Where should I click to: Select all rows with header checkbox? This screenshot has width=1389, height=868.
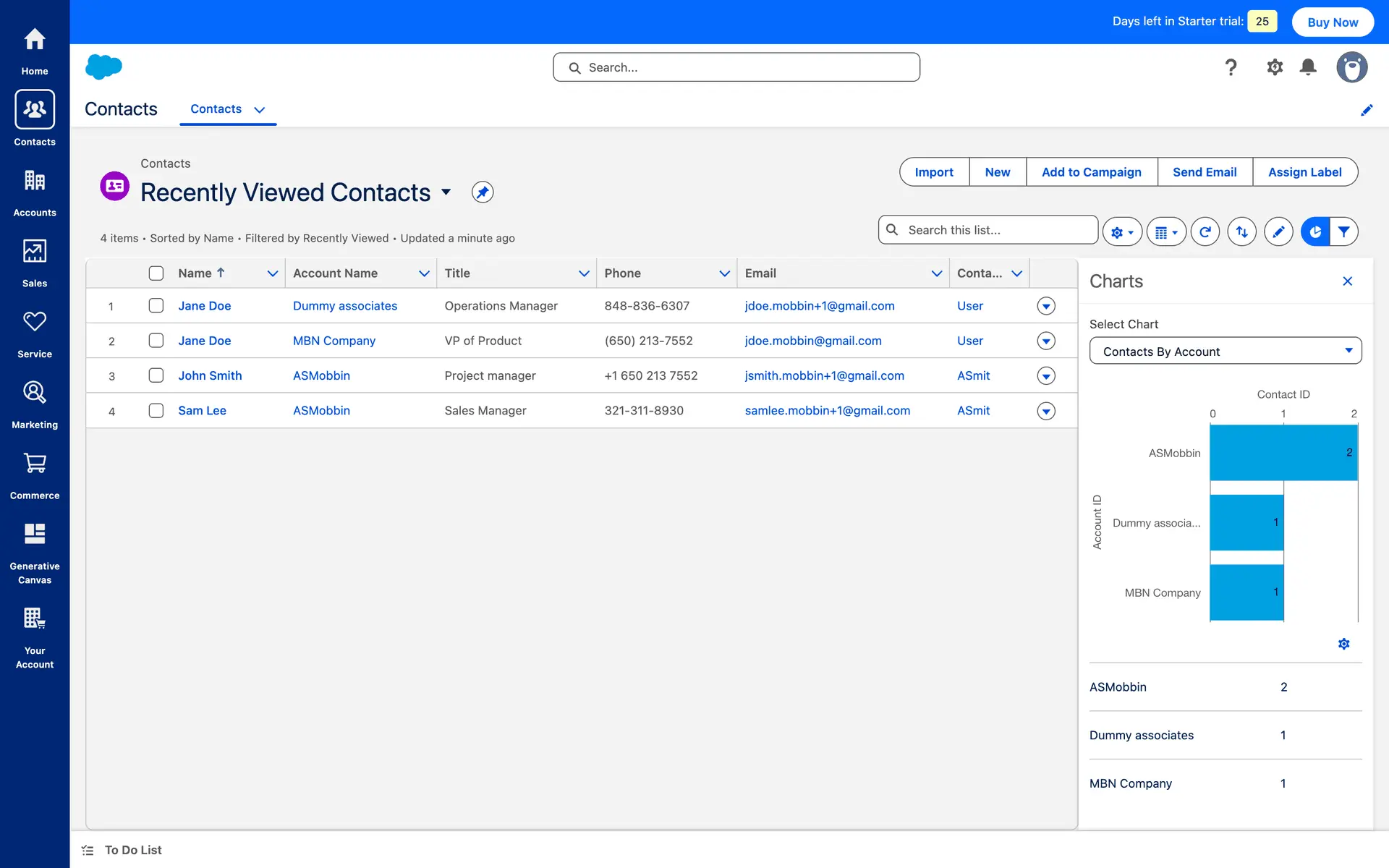156,273
